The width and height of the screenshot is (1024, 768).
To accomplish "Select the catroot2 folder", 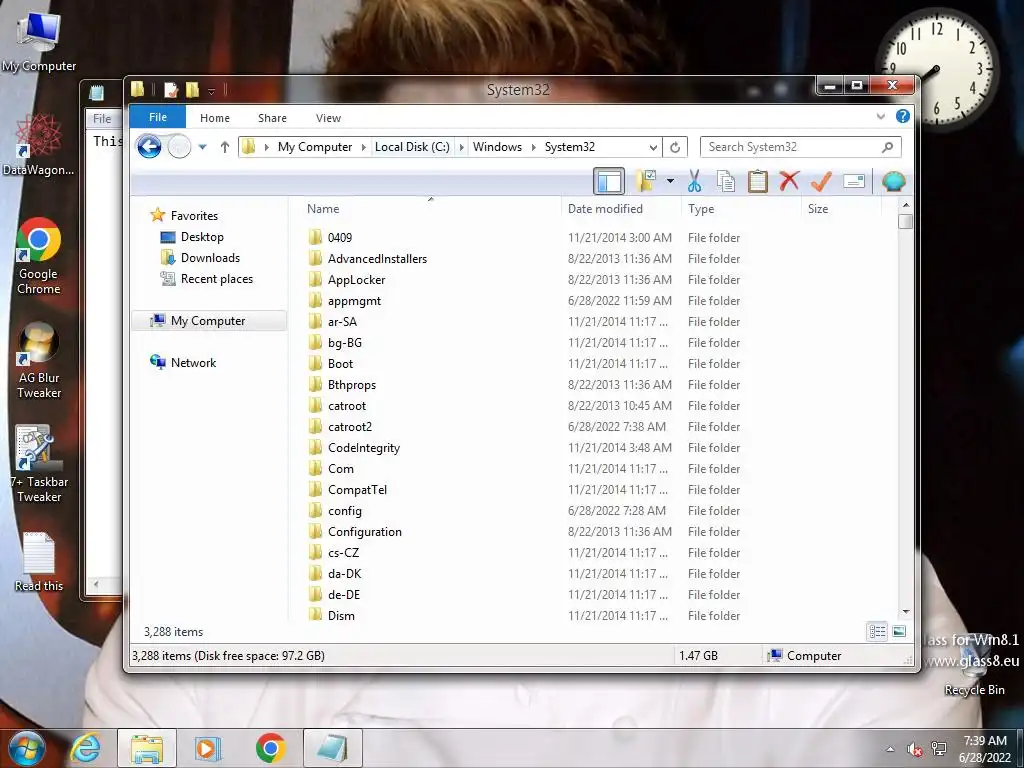I will (349, 426).
